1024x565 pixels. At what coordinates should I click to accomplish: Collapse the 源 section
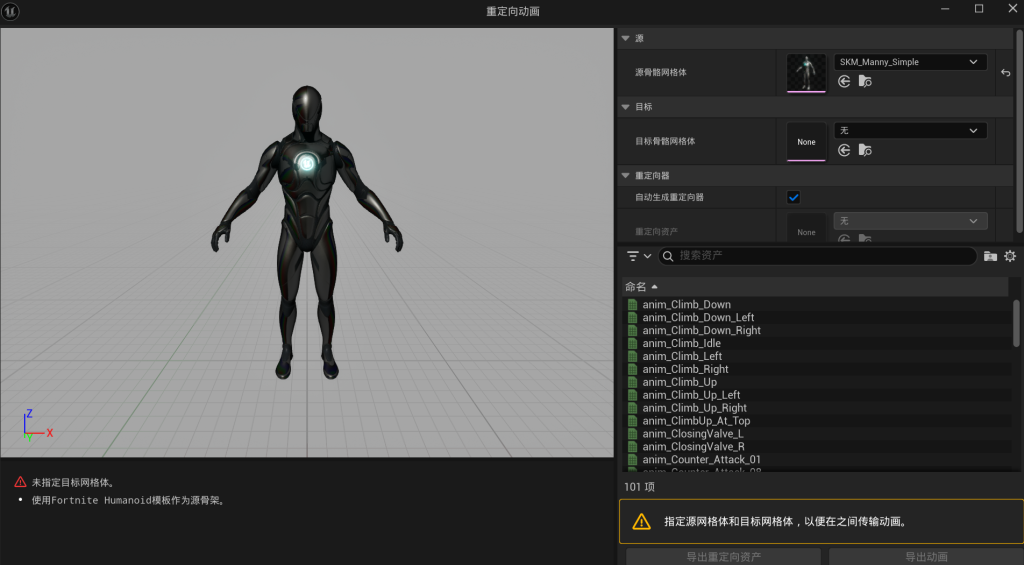click(x=626, y=39)
